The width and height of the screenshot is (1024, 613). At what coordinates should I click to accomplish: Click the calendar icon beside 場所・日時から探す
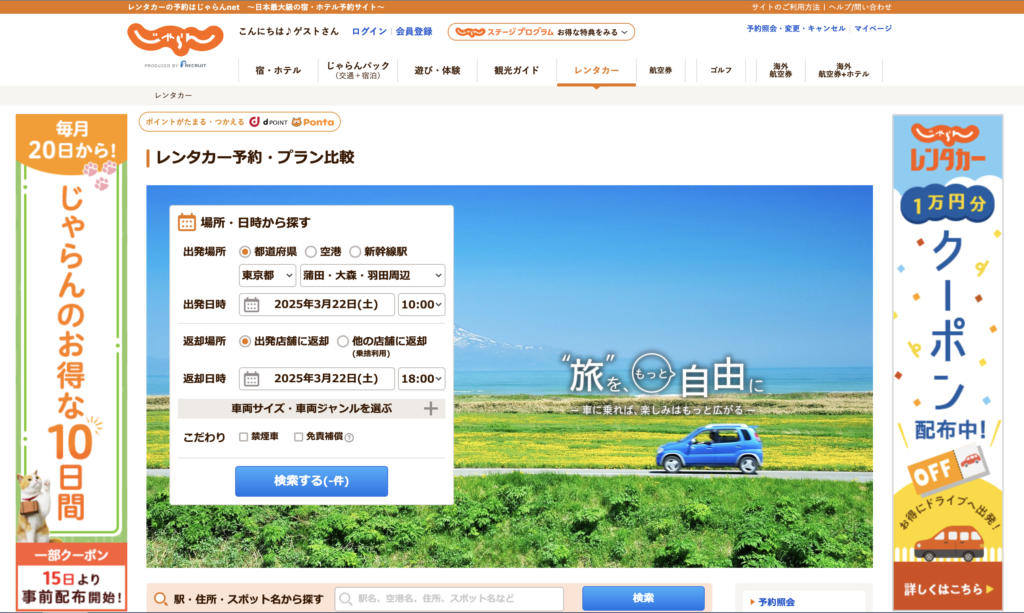click(x=187, y=223)
